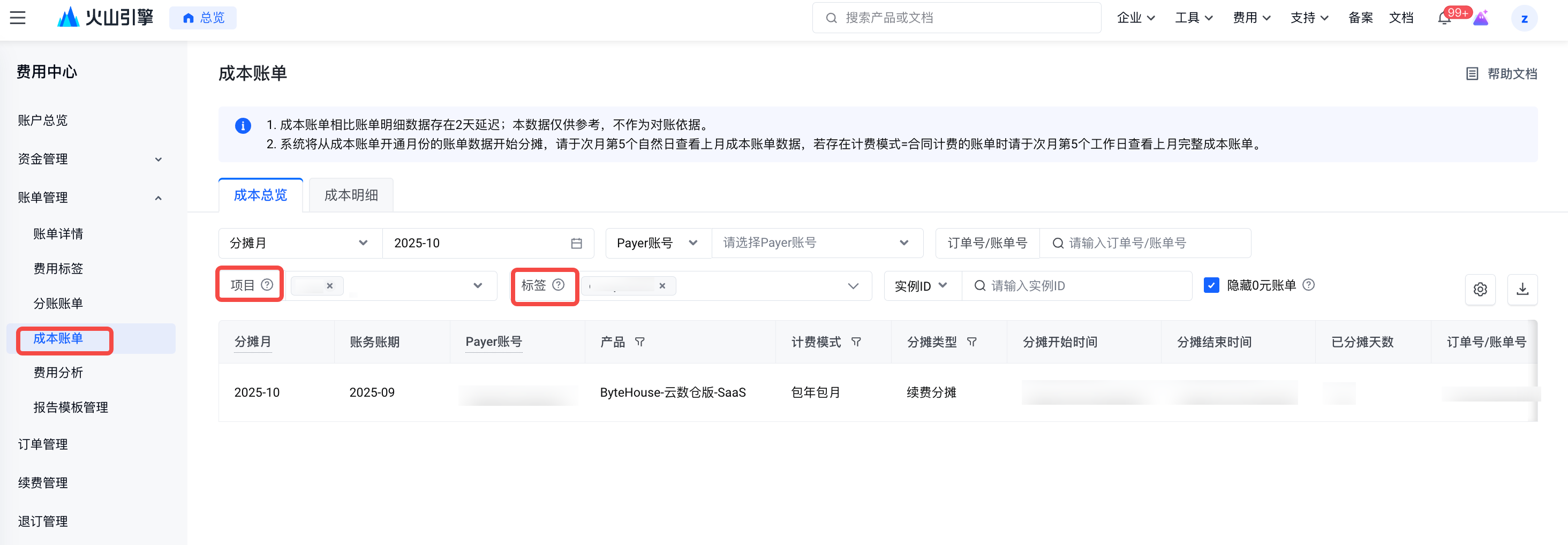Open the 分摊月 dropdown

[x=300, y=243]
